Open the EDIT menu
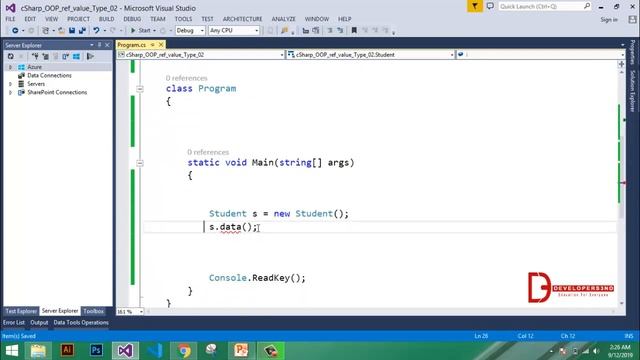The image size is (640, 360). [x=30, y=19]
